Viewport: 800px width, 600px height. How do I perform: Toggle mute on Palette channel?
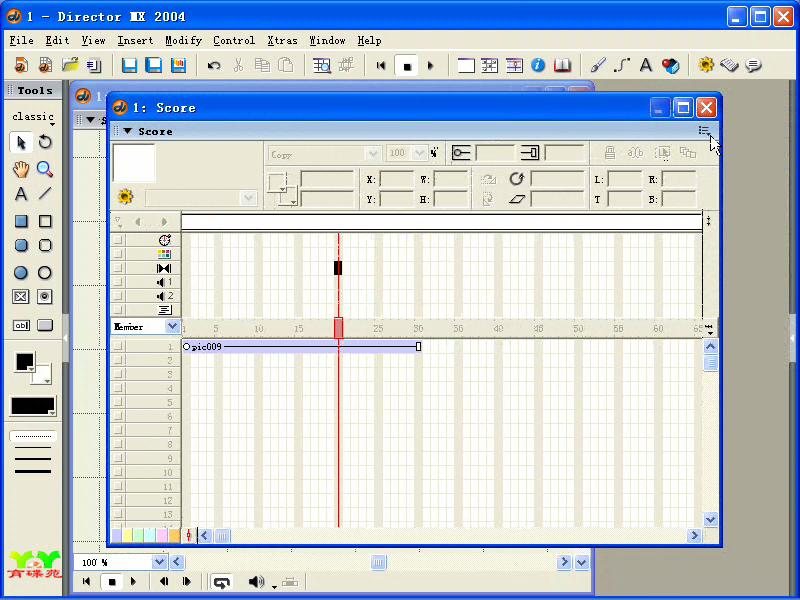coord(118,254)
